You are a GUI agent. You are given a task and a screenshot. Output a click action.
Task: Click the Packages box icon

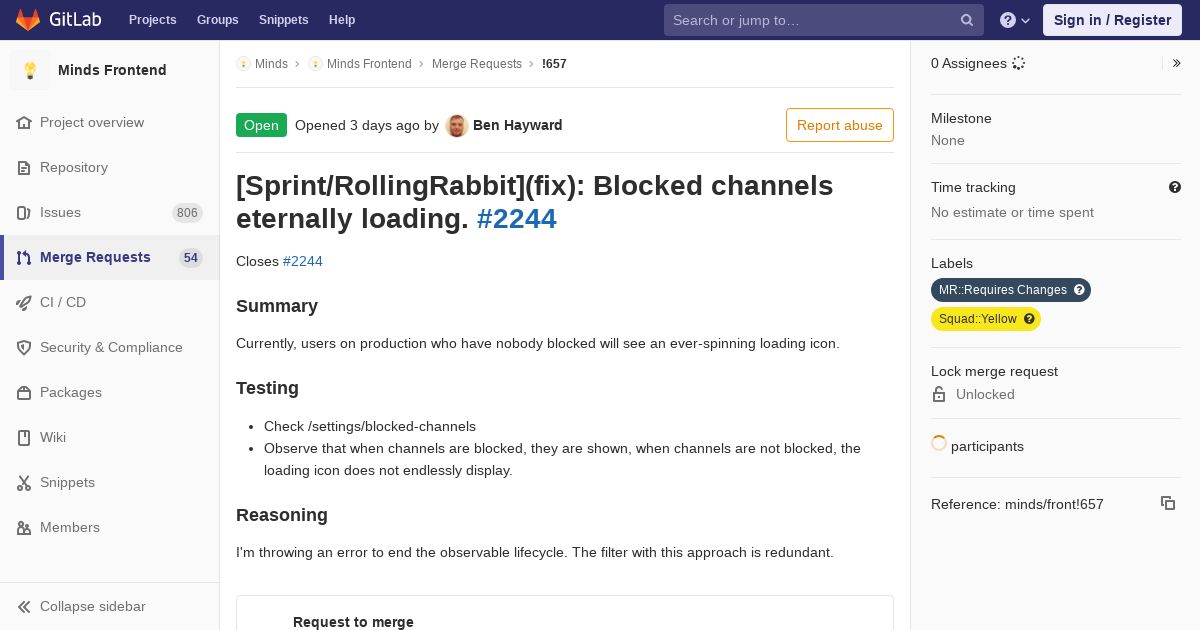click(24, 392)
